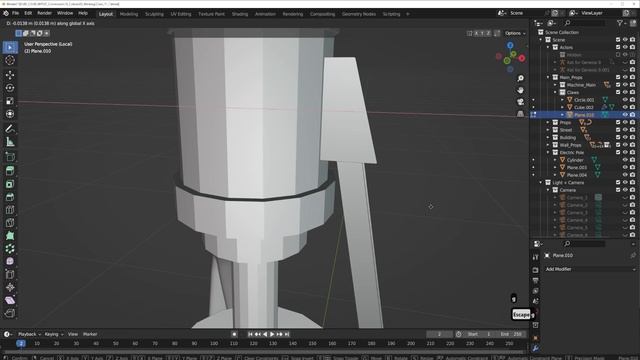640x360 pixels.
Task: Select the Shrink/Fatten tool
Action: point(10,287)
